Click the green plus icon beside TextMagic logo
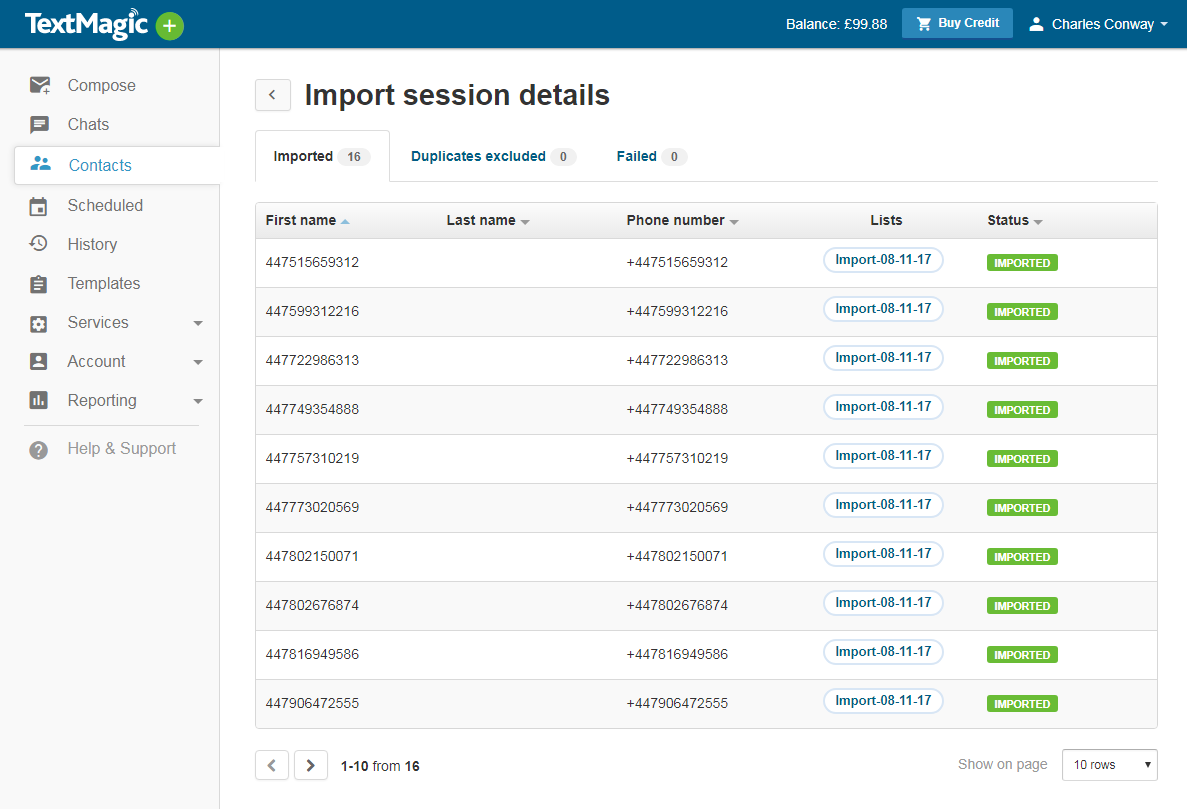Viewport: 1187px width, 809px height. [x=170, y=26]
